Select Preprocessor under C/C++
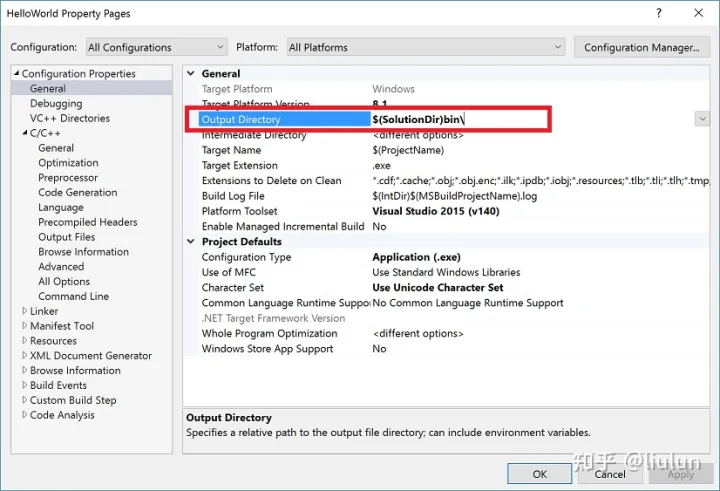 [67, 177]
